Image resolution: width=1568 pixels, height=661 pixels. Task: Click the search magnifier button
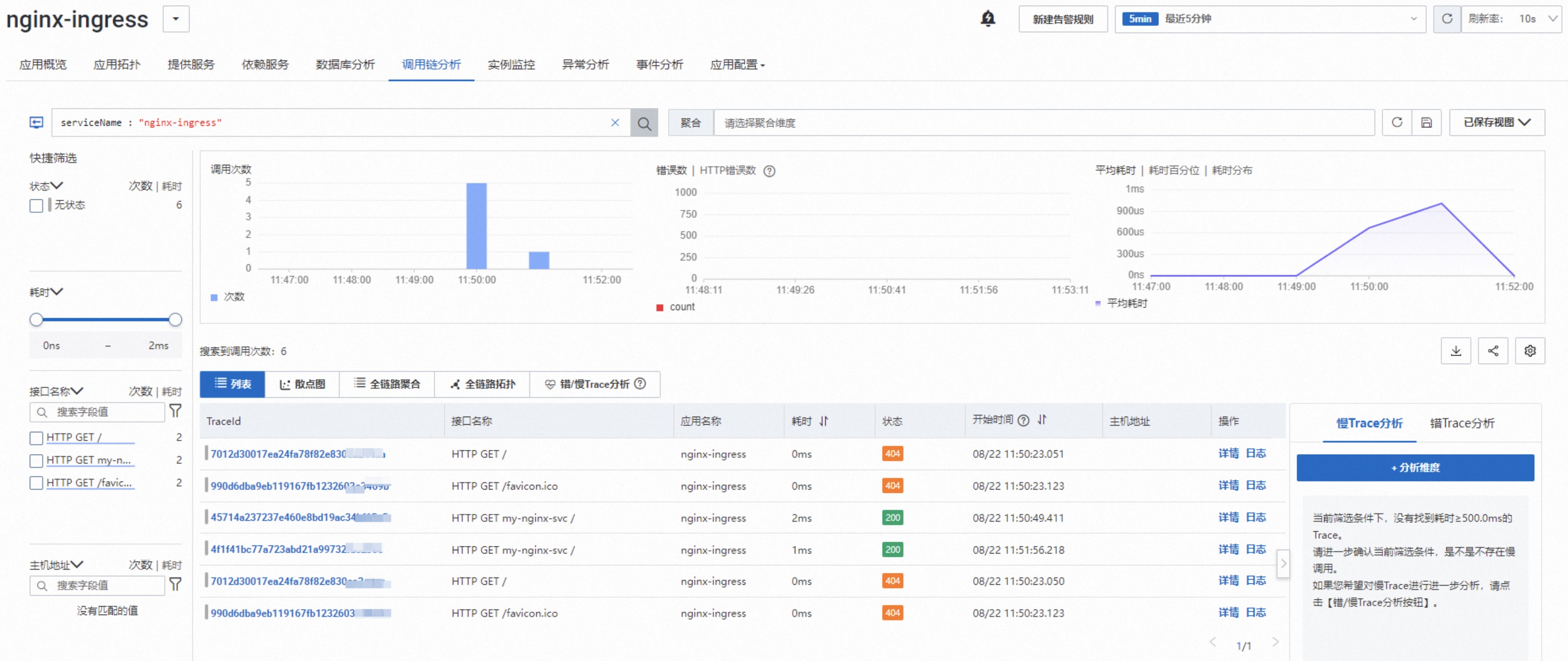tap(644, 123)
